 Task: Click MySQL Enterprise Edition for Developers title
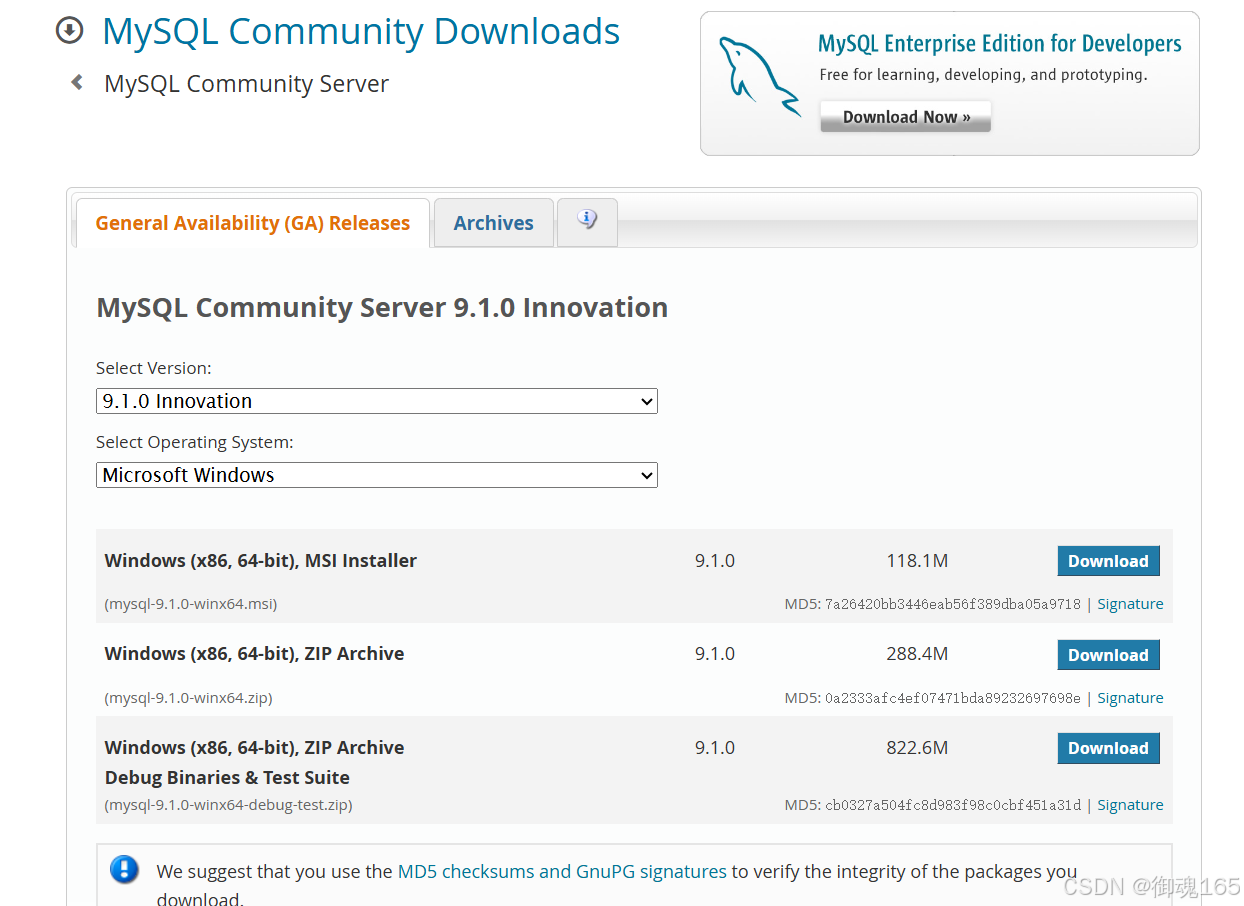click(x=1000, y=44)
